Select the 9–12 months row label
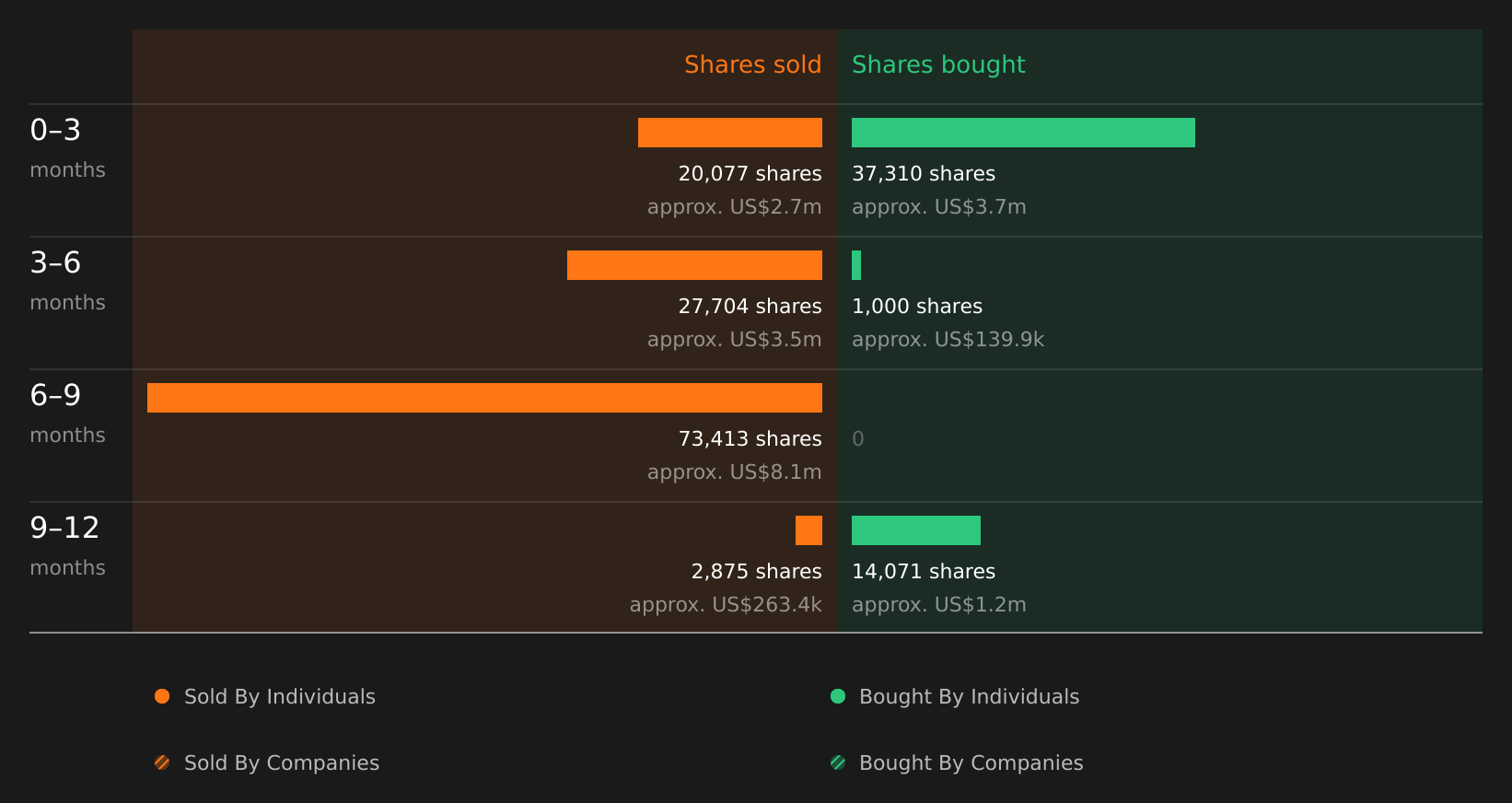This screenshot has width=1512, height=803. [67, 545]
